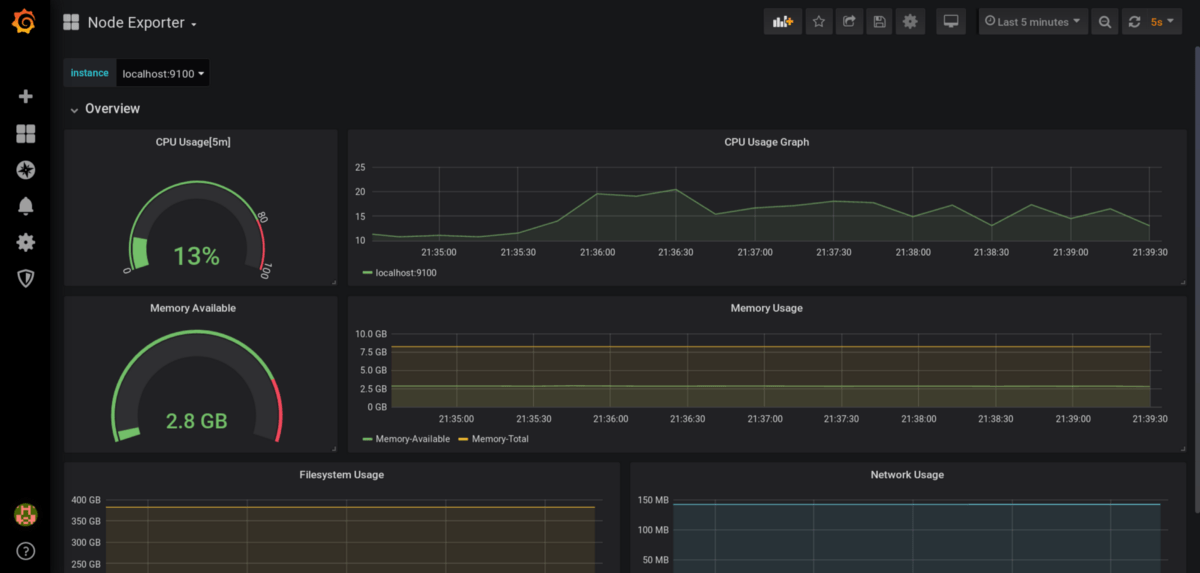Open the Create plus menu in sidebar
The width and height of the screenshot is (1200, 573).
[x=26, y=97]
